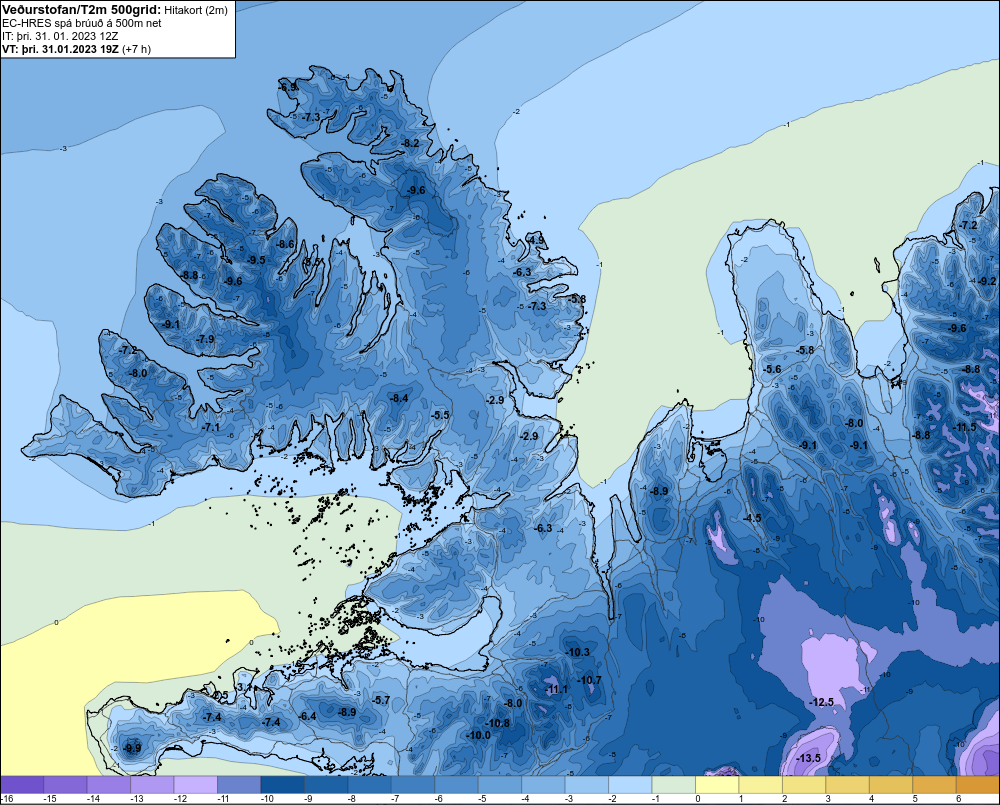This screenshot has height=805, width=1000.
Task: Click the -11.5 temperature label on the map
Action: [x=964, y=427]
